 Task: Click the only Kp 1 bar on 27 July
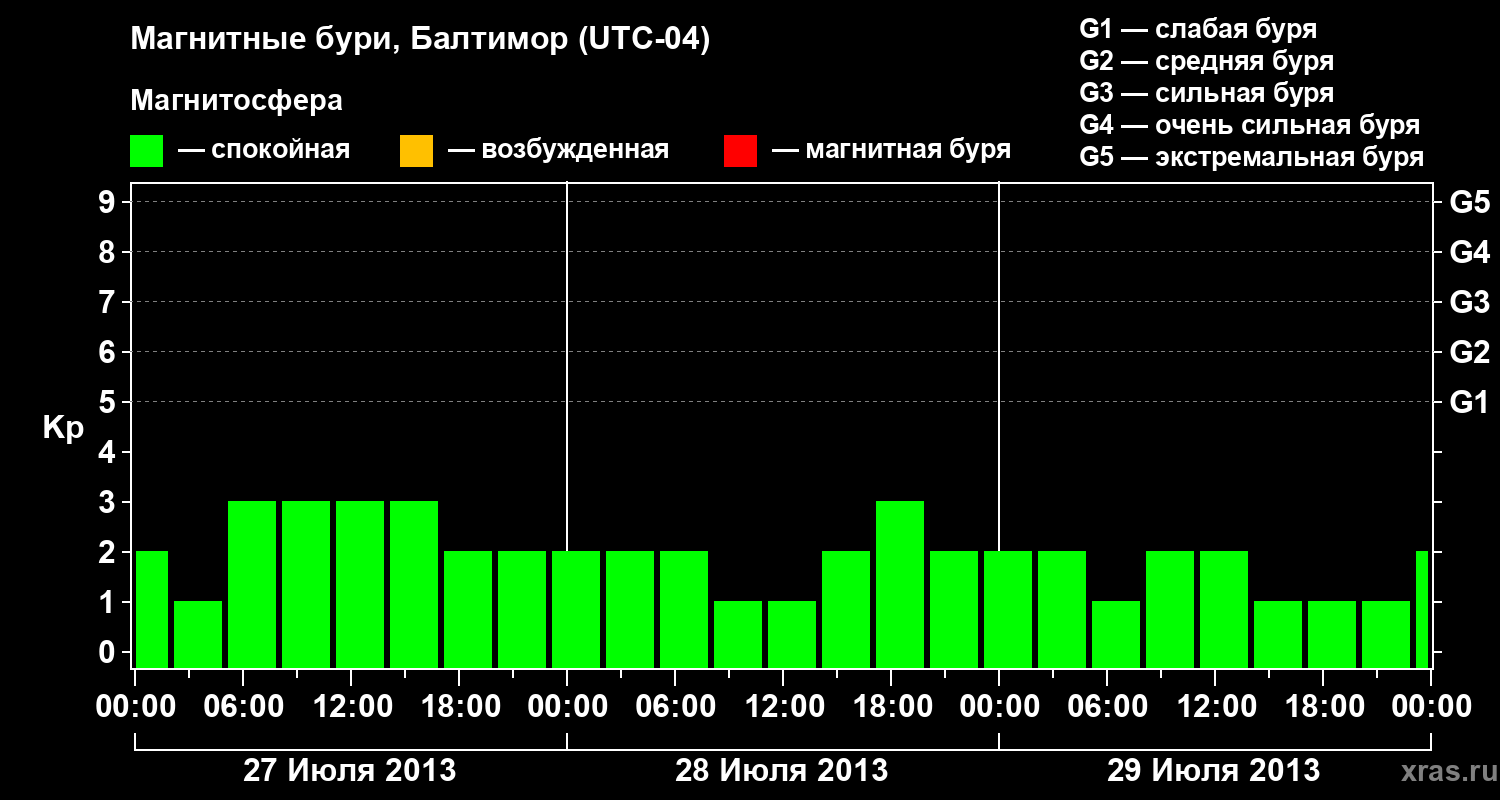[x=198, y=634]
